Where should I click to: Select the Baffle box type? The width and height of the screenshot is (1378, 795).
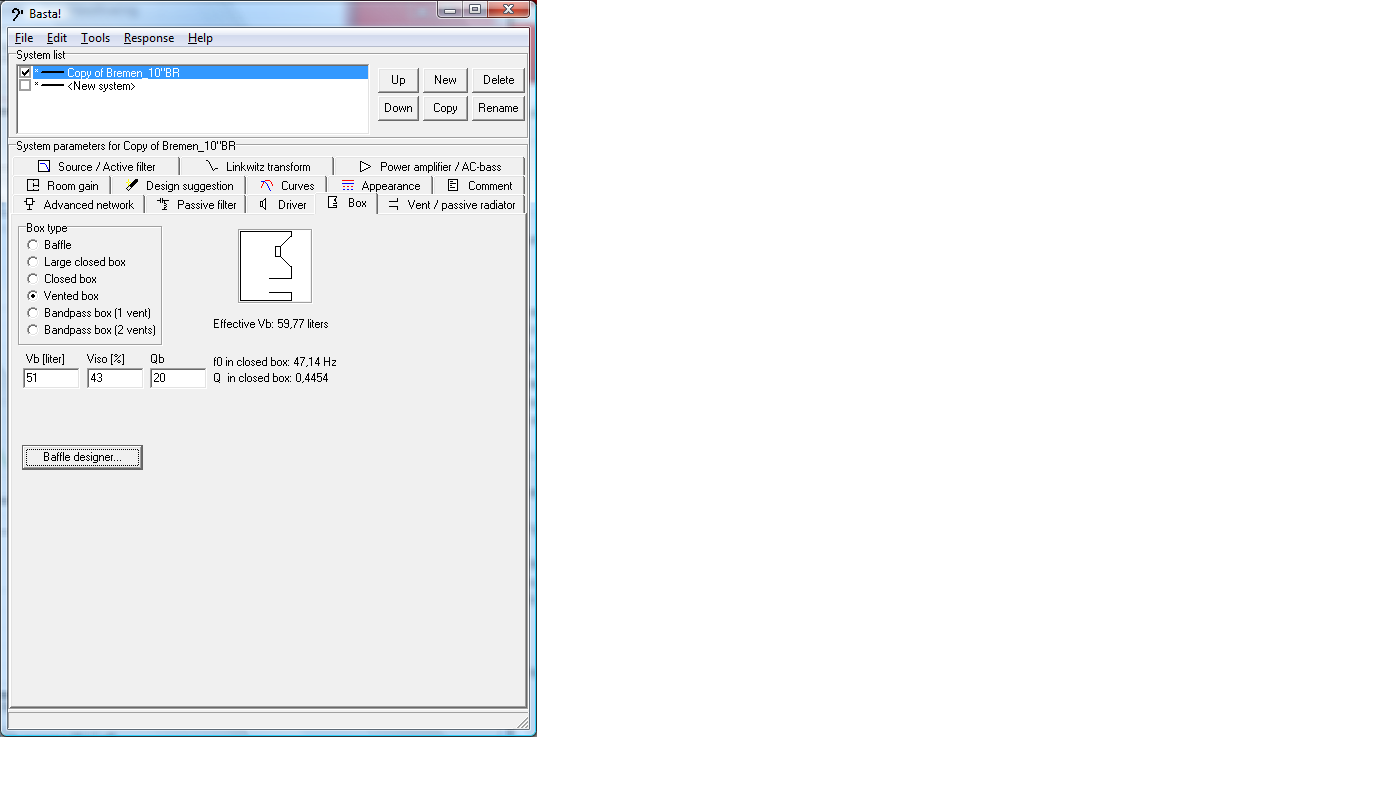pos(33,245)
